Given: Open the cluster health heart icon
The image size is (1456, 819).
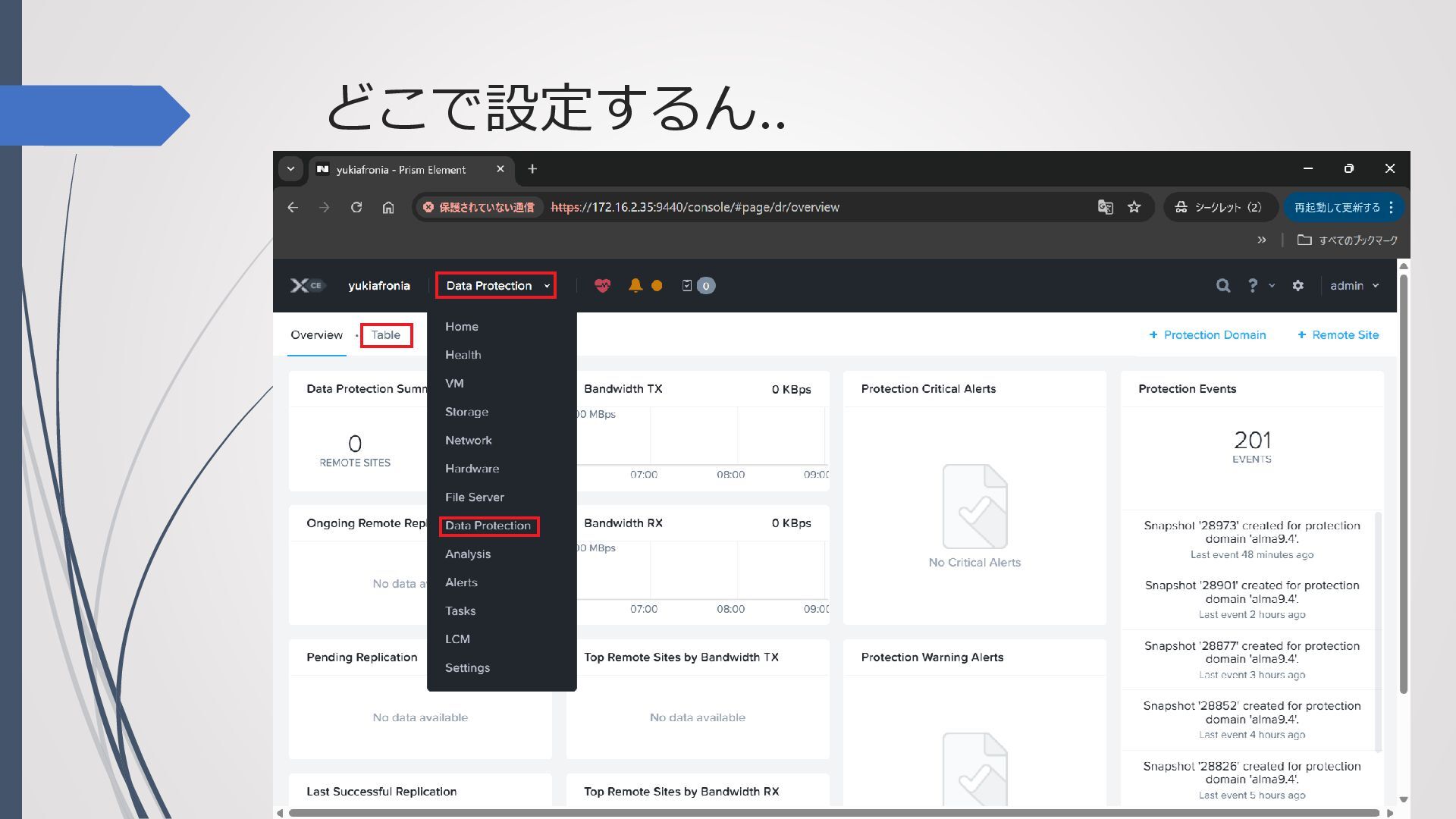Looking at the screenshot, I should coord(602,285).
